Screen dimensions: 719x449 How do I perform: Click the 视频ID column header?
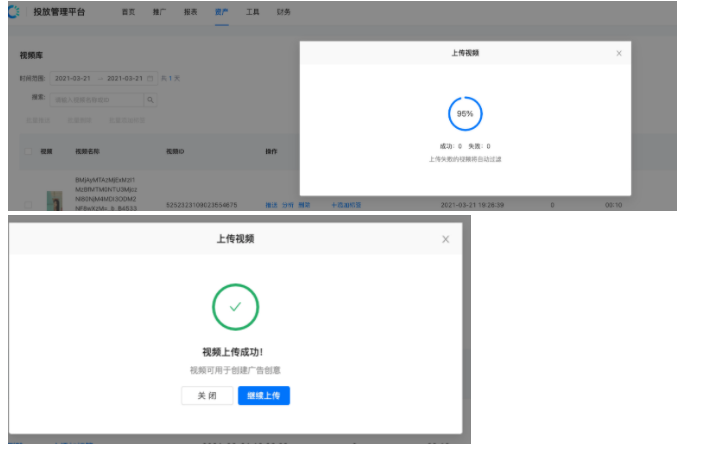pyautogui.click(x=175, y=151)
